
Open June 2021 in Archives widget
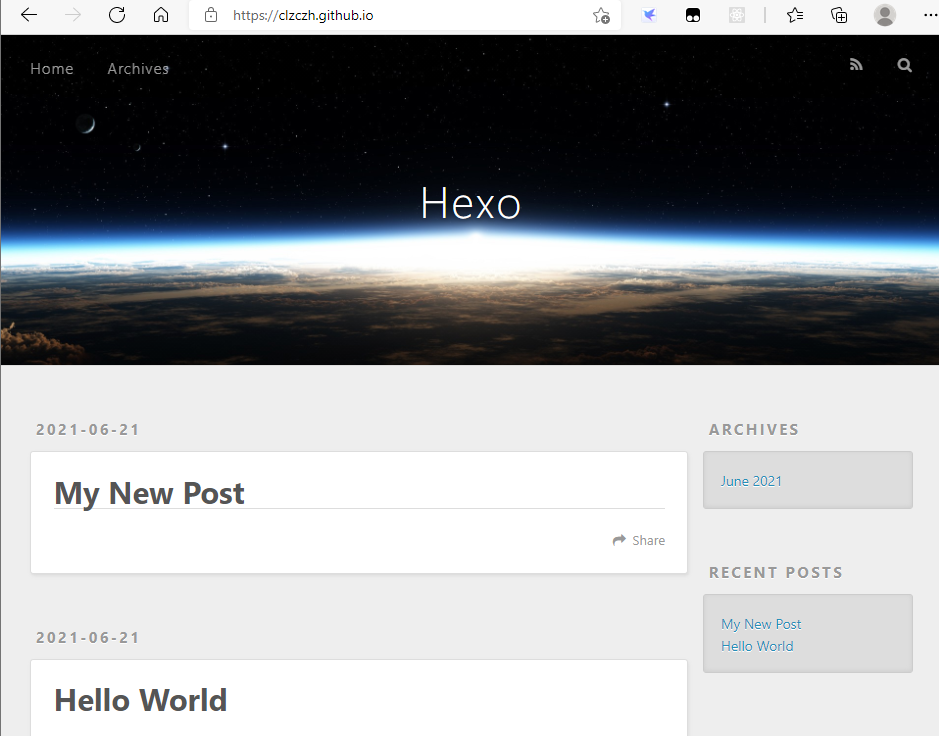[x=751, y=481]
